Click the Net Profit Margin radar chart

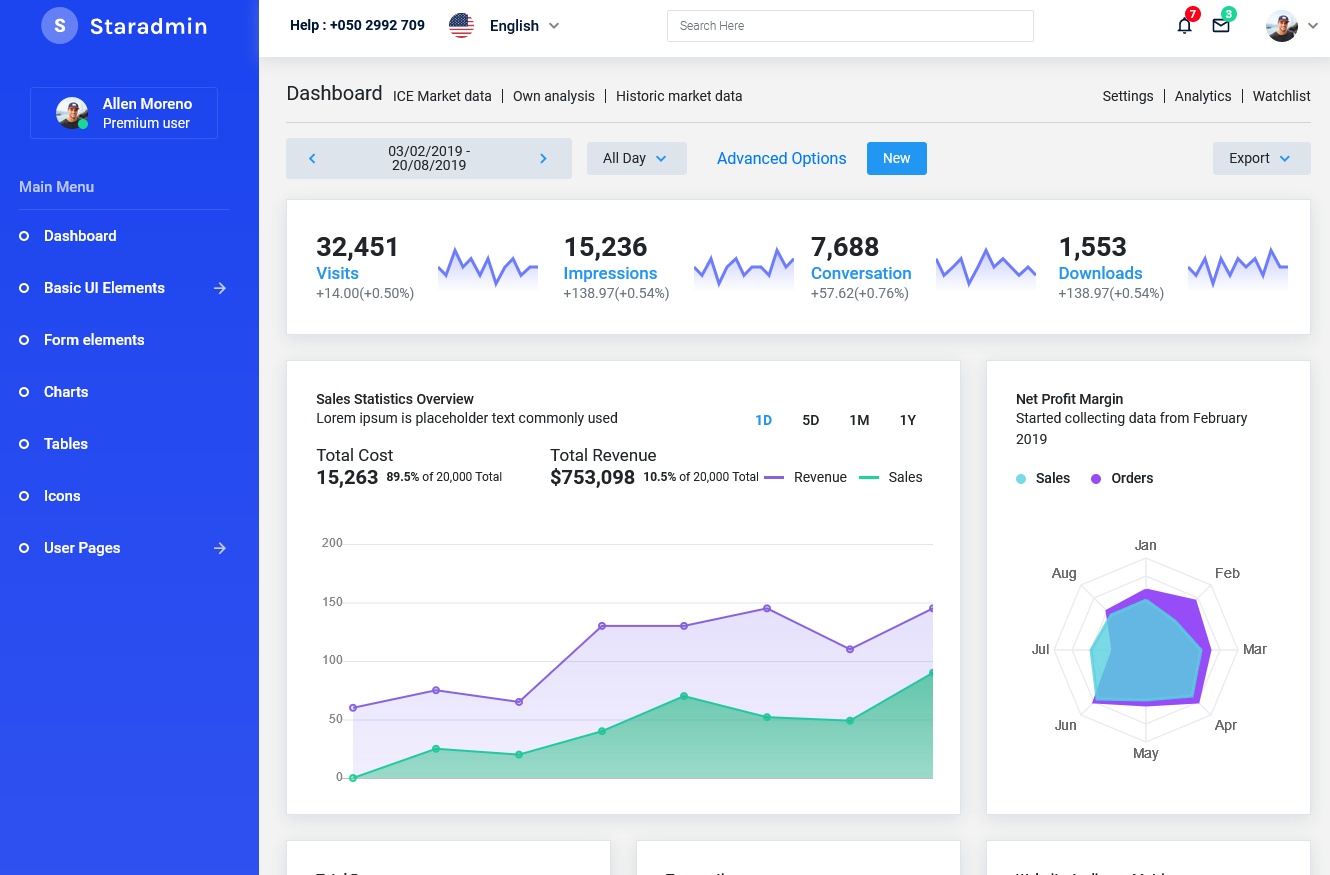[x=1146, y=650]
